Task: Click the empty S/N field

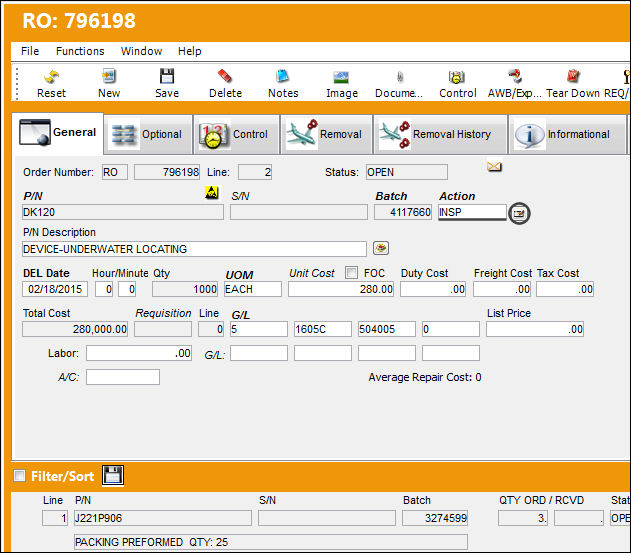Action: 299,212
